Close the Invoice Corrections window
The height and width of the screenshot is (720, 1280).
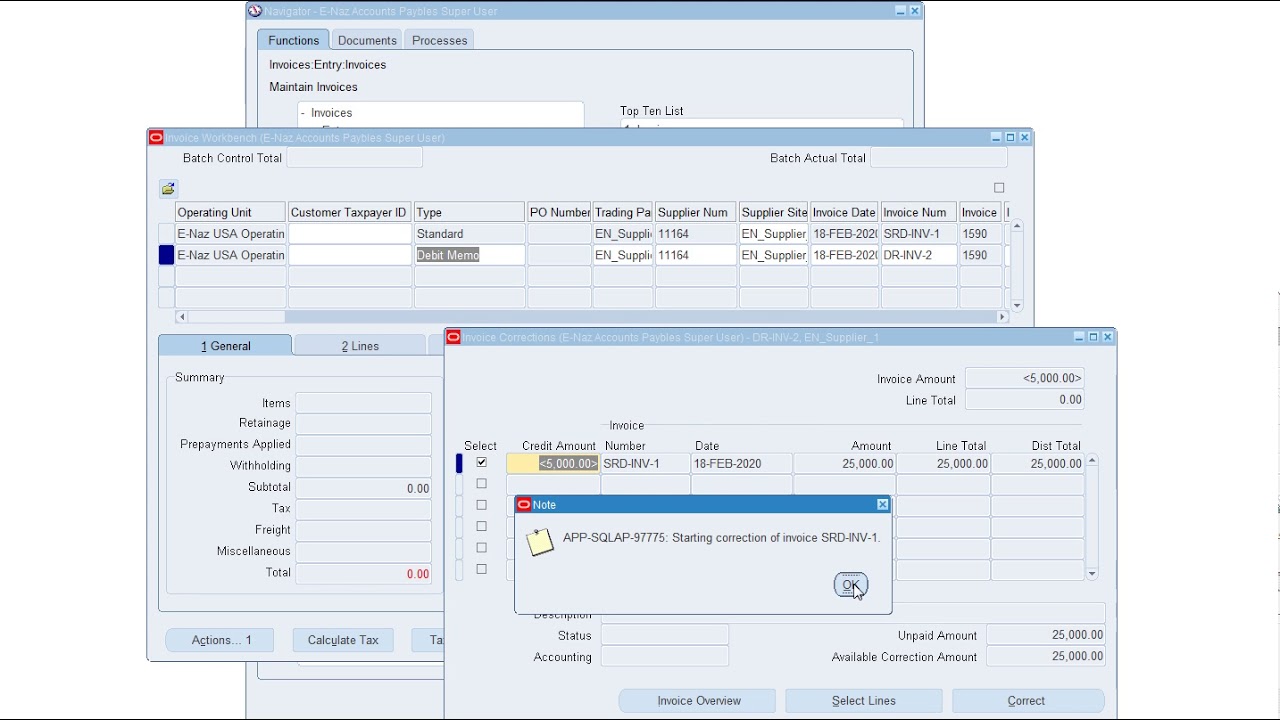pyautogui.click(x=1107, y=337)
